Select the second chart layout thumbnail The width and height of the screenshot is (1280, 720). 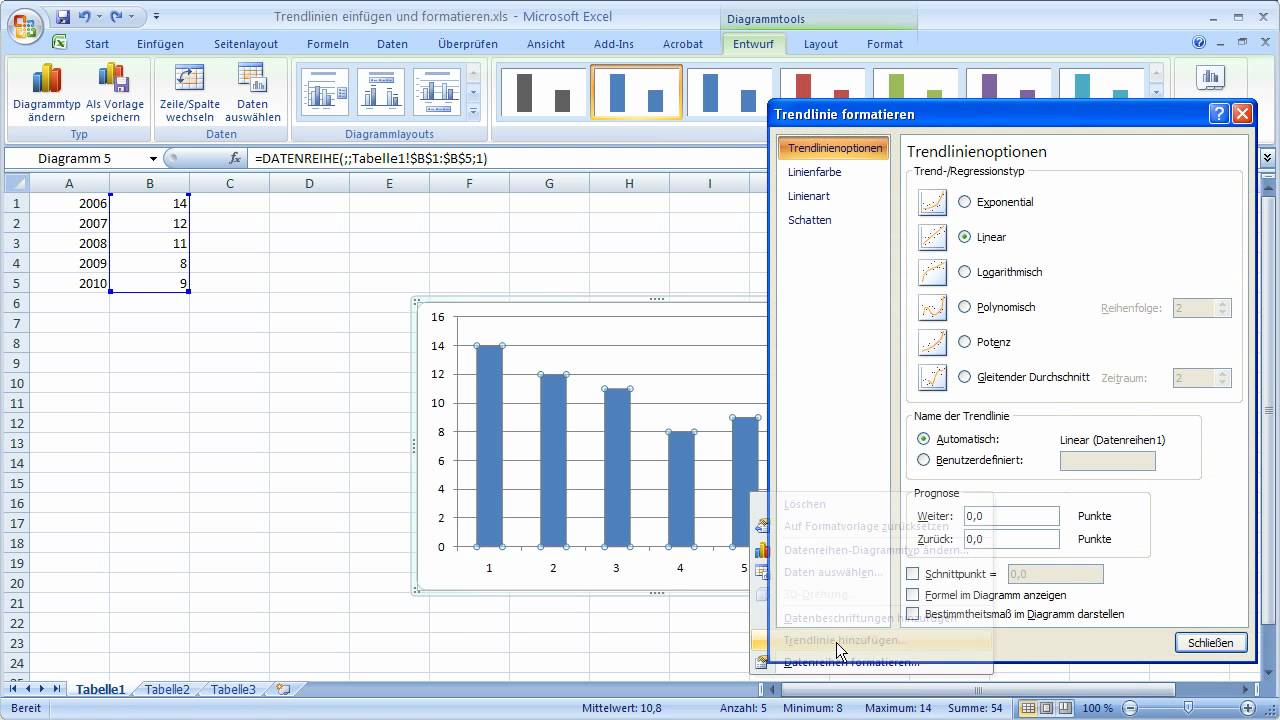pos(380,92)
